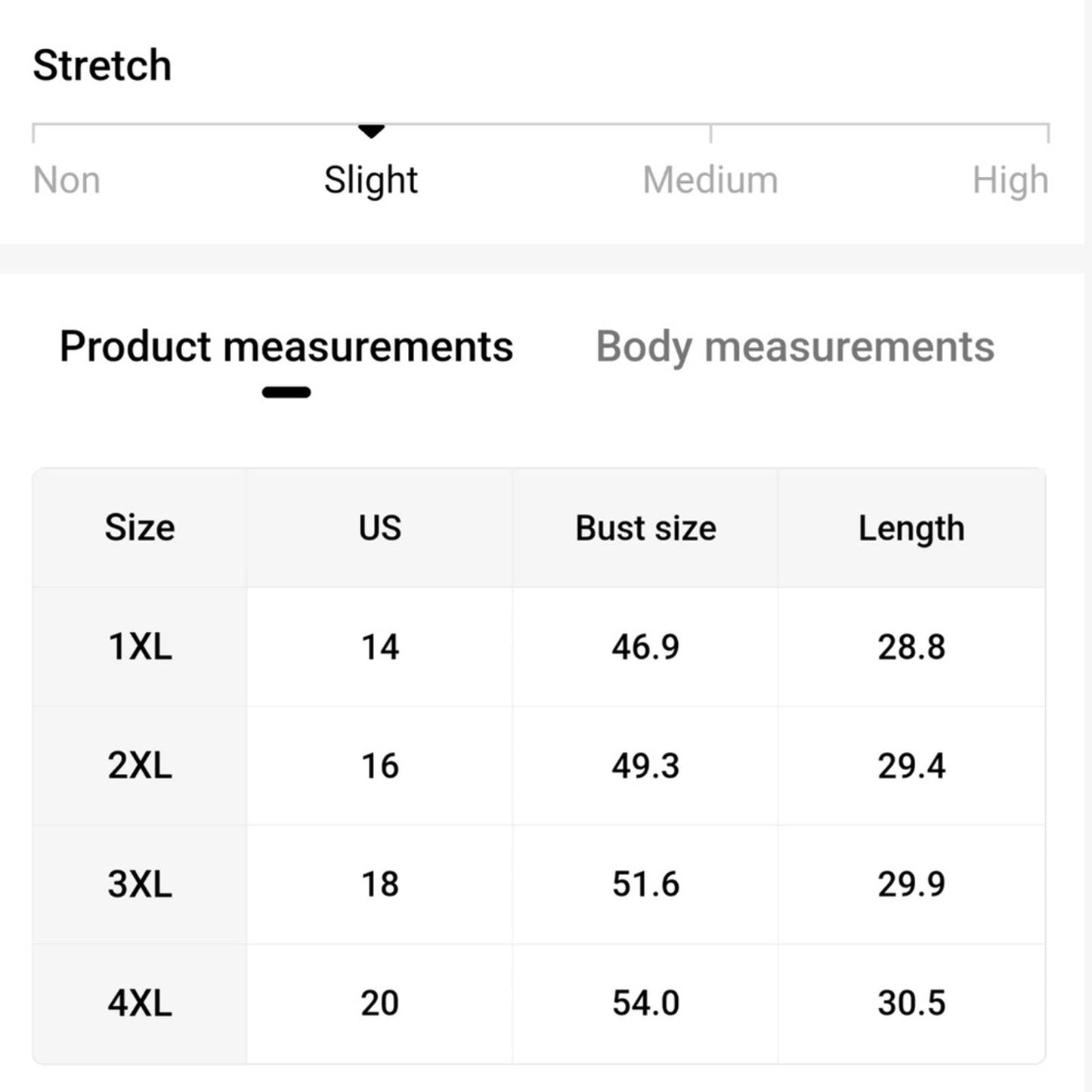The image size is (1092, 1092).
Task: Select the 1XL size row
Action: coord(539,647)
